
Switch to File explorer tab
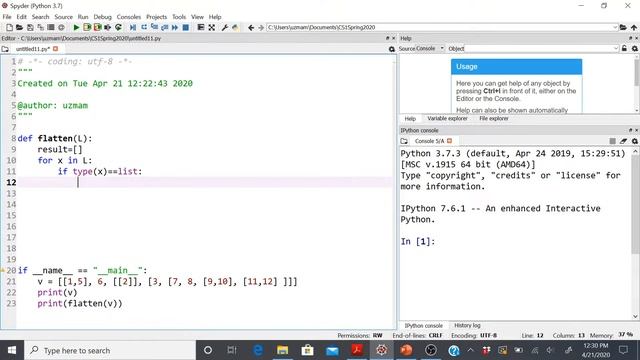pos(493,118)
